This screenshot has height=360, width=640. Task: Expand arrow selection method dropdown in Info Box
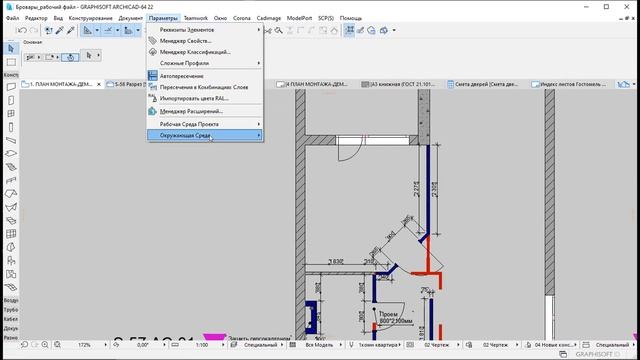click(98, 56)
